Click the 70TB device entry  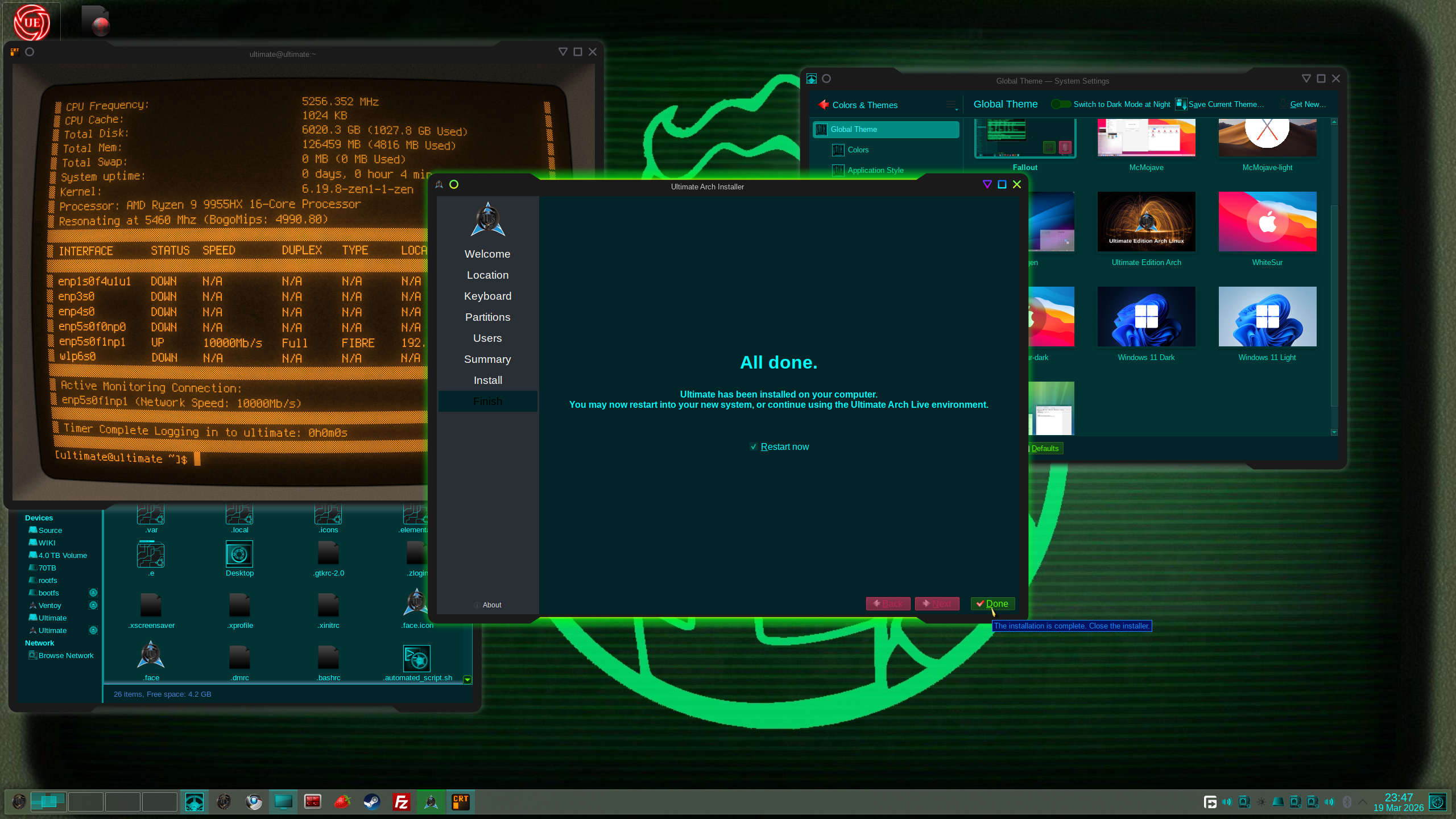pos(43,568)
